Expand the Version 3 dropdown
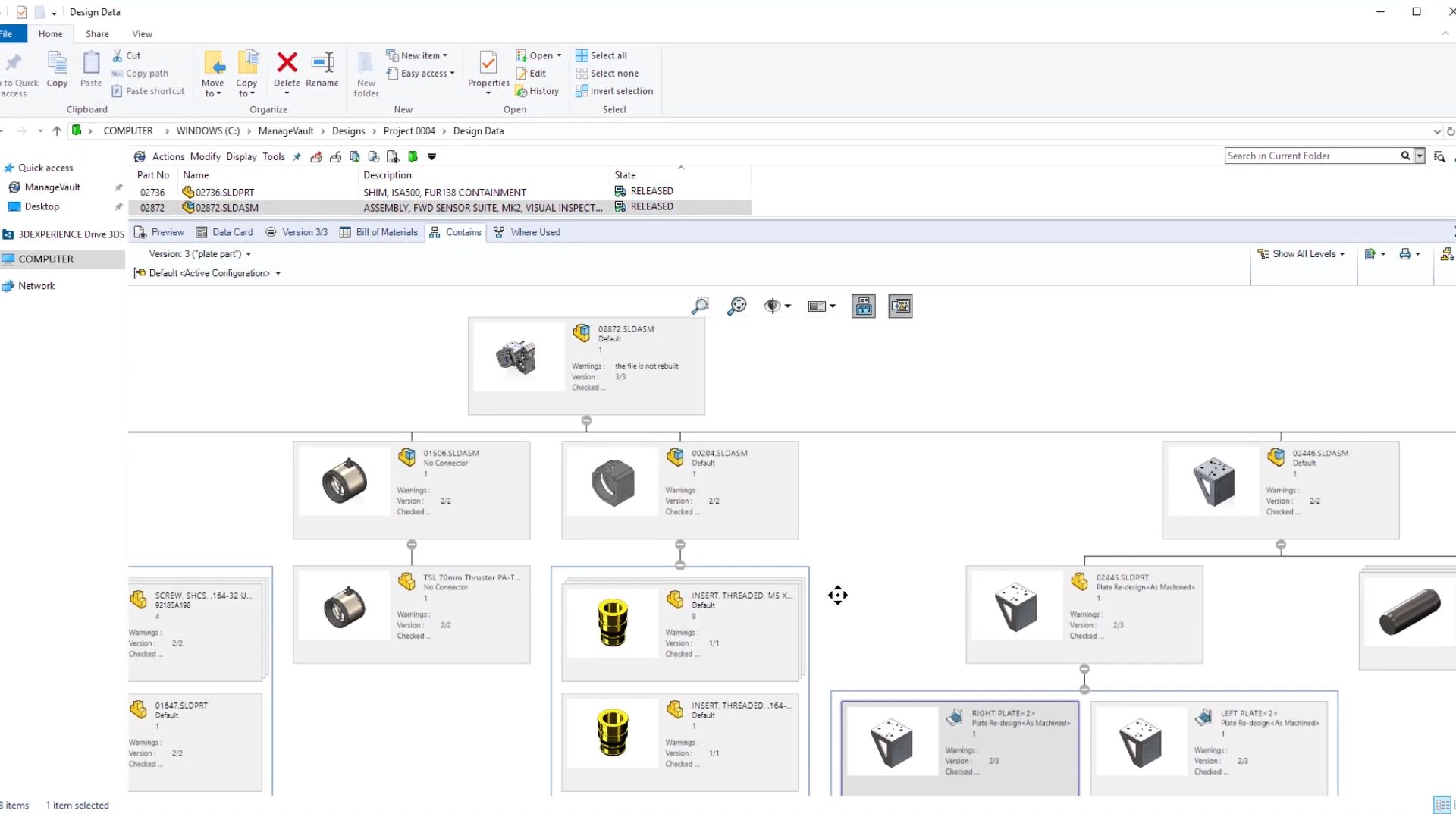 (x=248, y=254)
